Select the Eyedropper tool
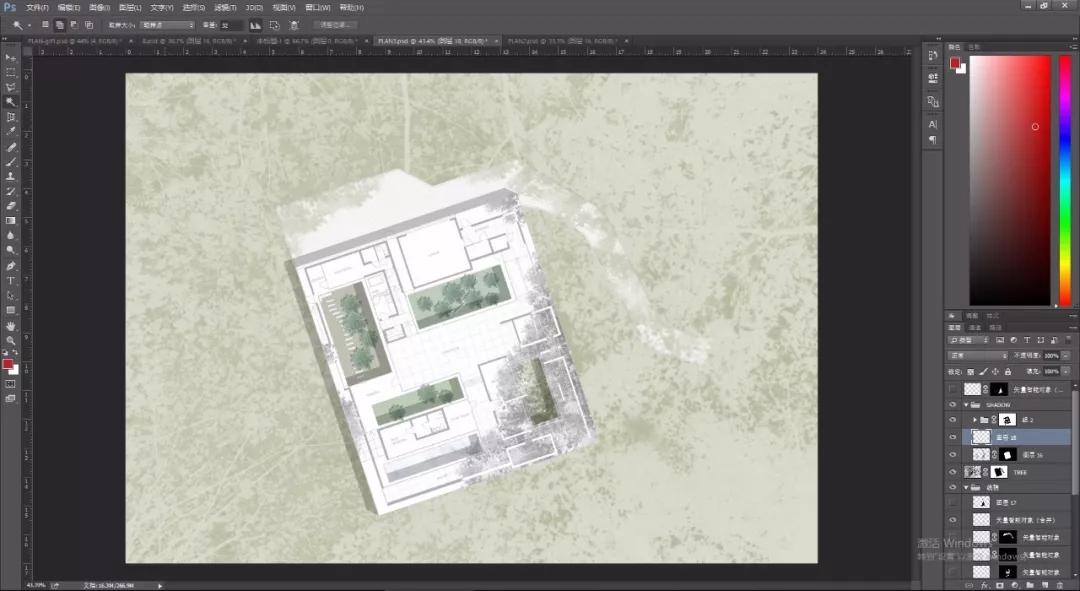 [x=10, y=132]
